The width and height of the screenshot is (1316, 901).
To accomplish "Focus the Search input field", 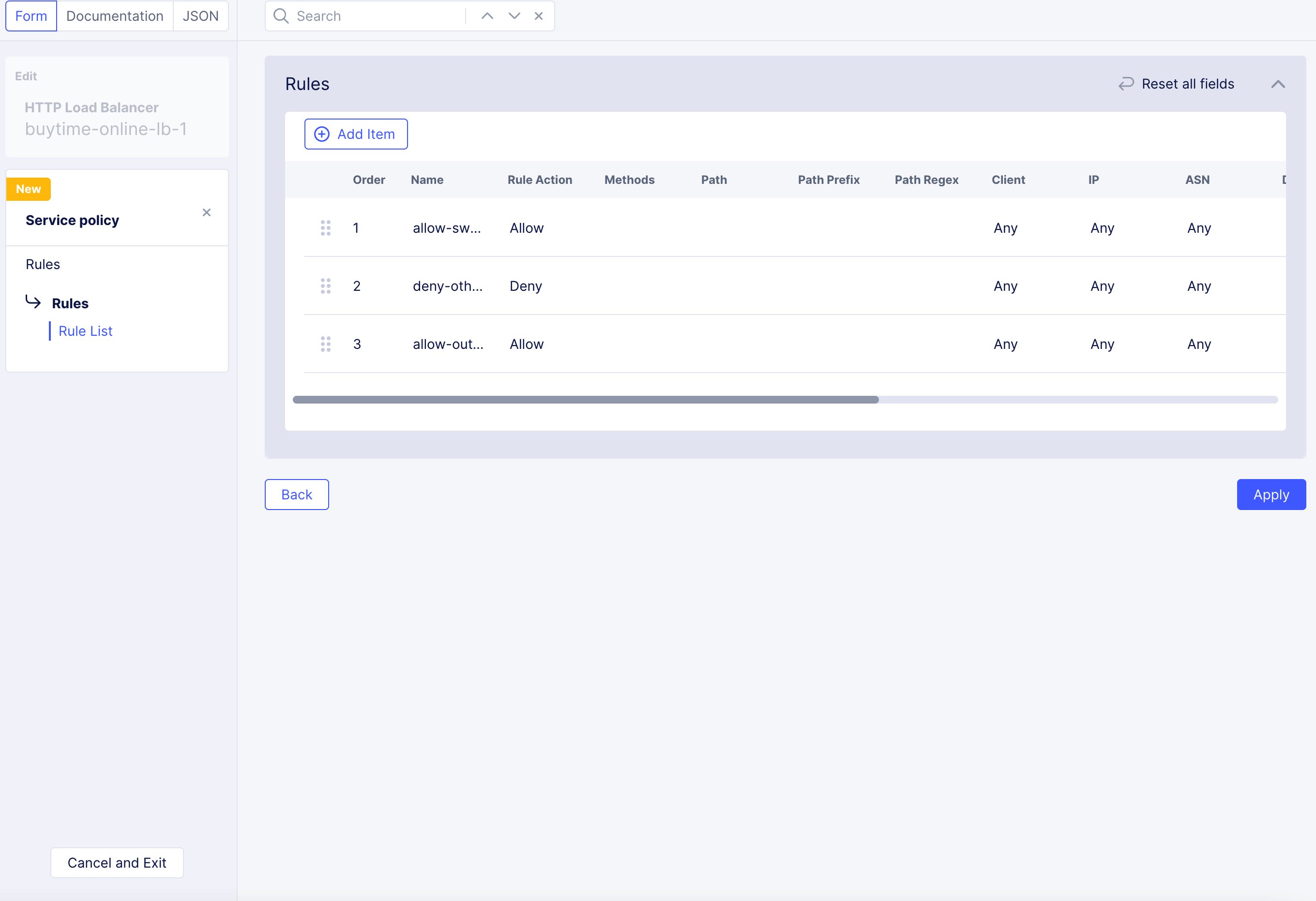I will tap(377, 16).
